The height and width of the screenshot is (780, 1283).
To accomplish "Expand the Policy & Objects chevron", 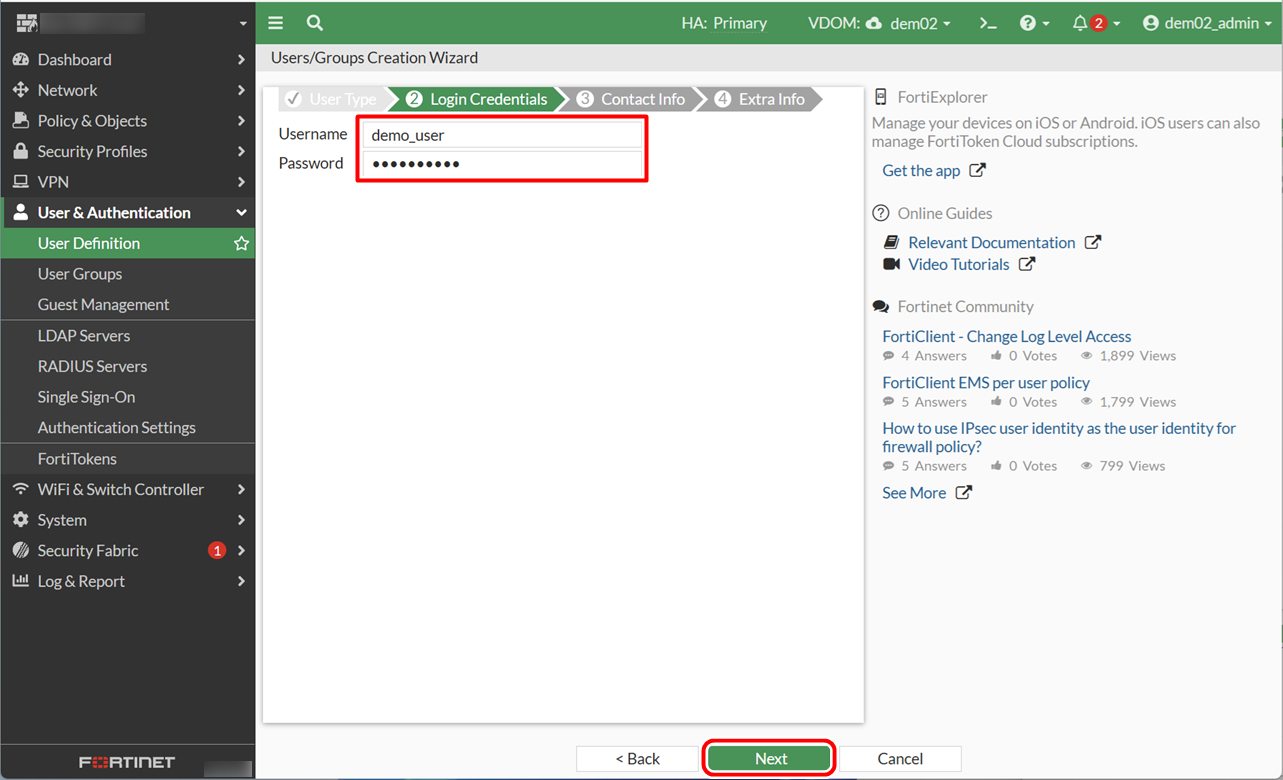I will tap(241, 121).
